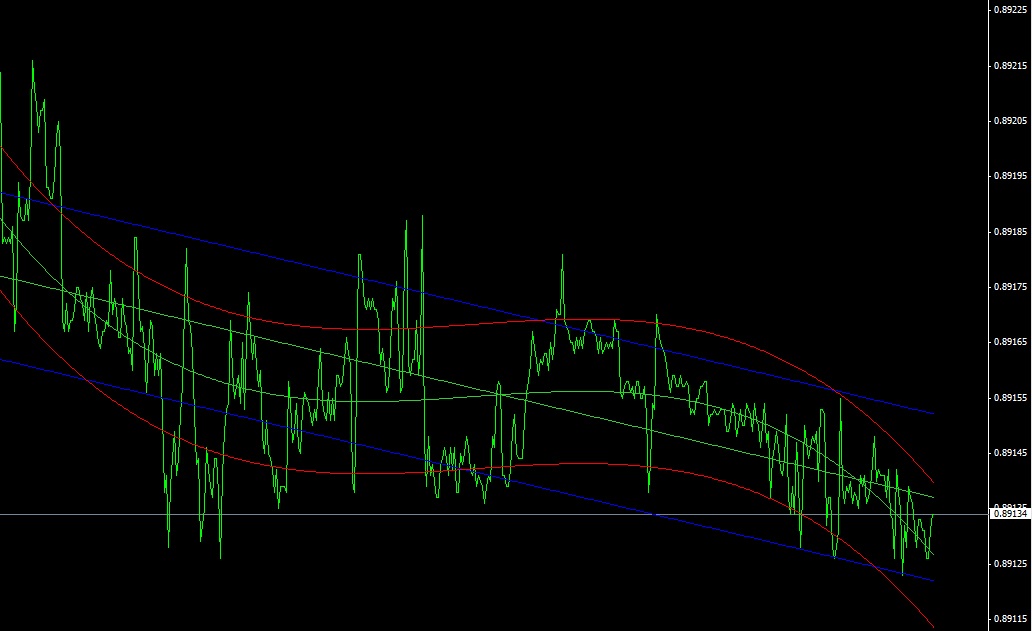This screenshot has height=631, width=1032.
Task: Select the current price marker 0.89134
Action: click(1010, 514)
